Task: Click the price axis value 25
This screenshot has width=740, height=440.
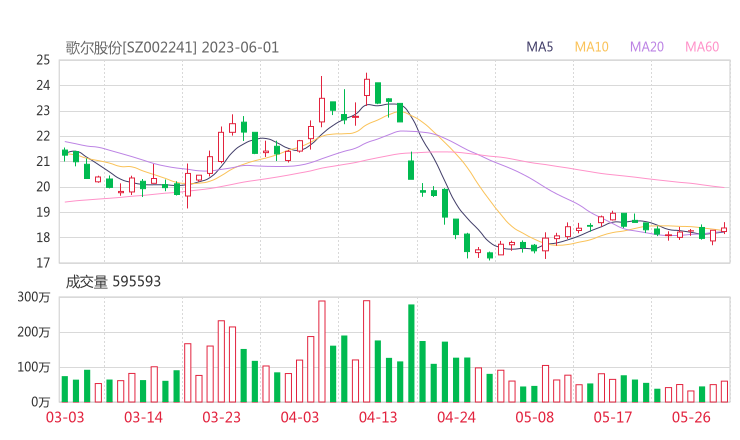Action: click(43, 60)
